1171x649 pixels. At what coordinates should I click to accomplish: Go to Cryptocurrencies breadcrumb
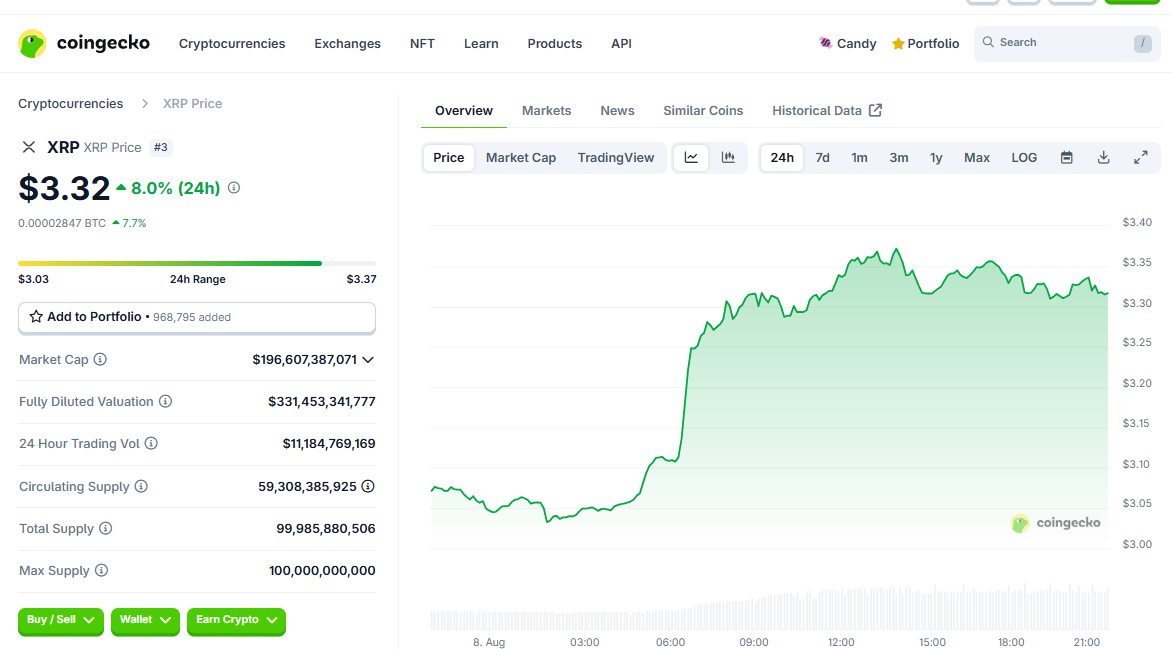[x=70, y=104]
